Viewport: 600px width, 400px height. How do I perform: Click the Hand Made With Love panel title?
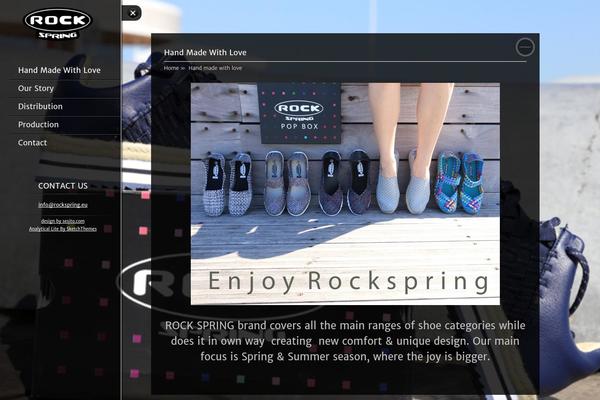tap(205, 52)
